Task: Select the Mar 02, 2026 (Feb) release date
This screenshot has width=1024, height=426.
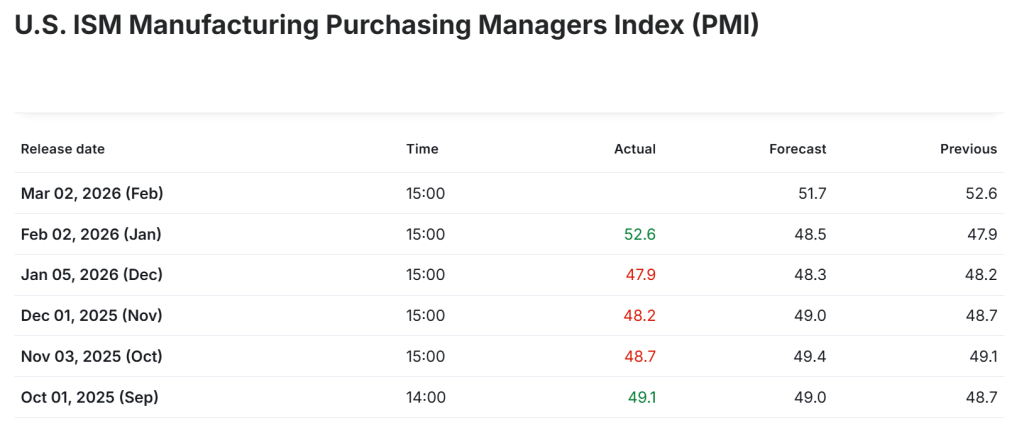Action: pos(92,193)
